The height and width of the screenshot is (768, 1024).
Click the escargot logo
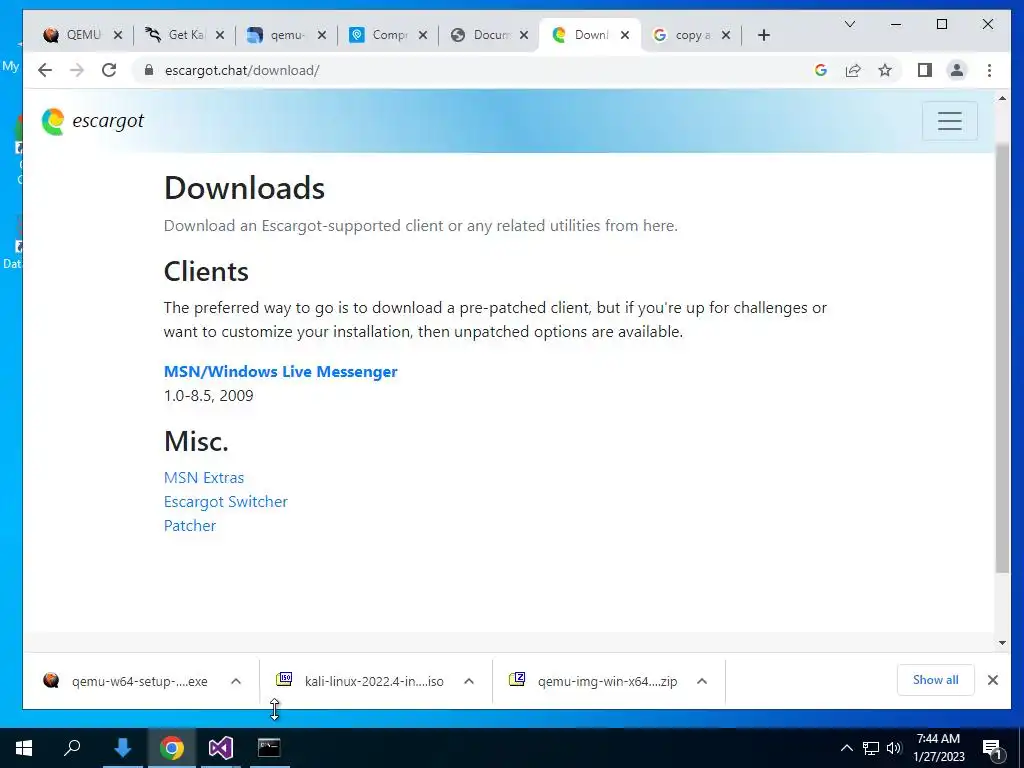[x=93, y=121]
